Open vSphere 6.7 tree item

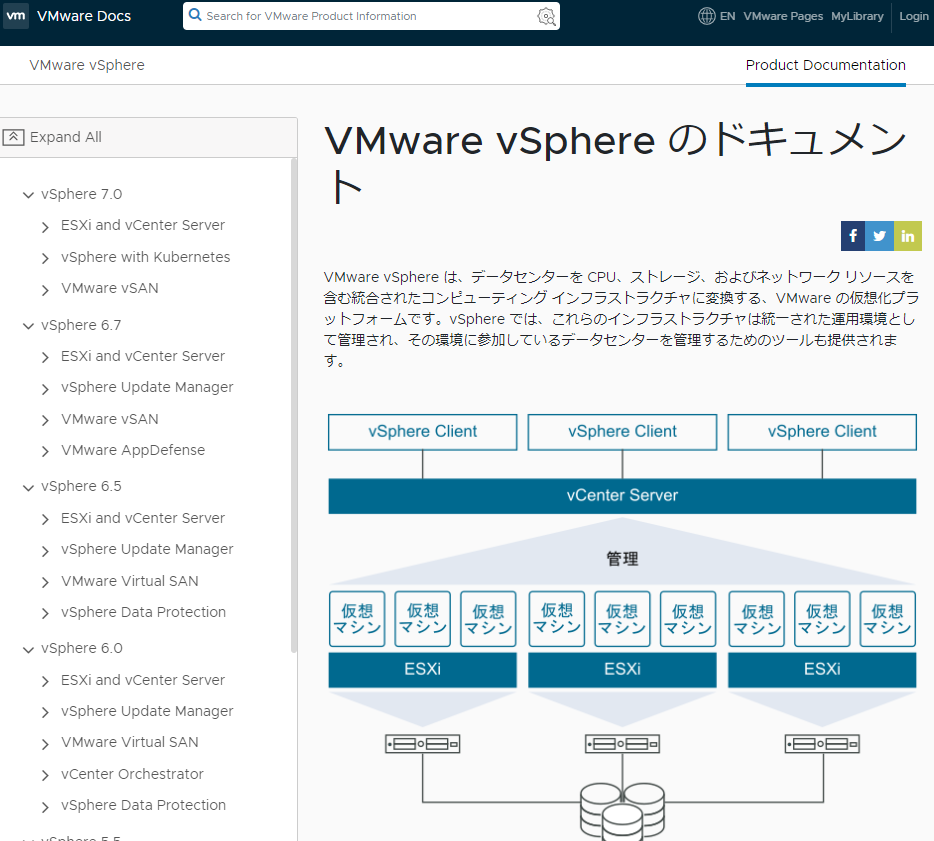click(81, 325)
